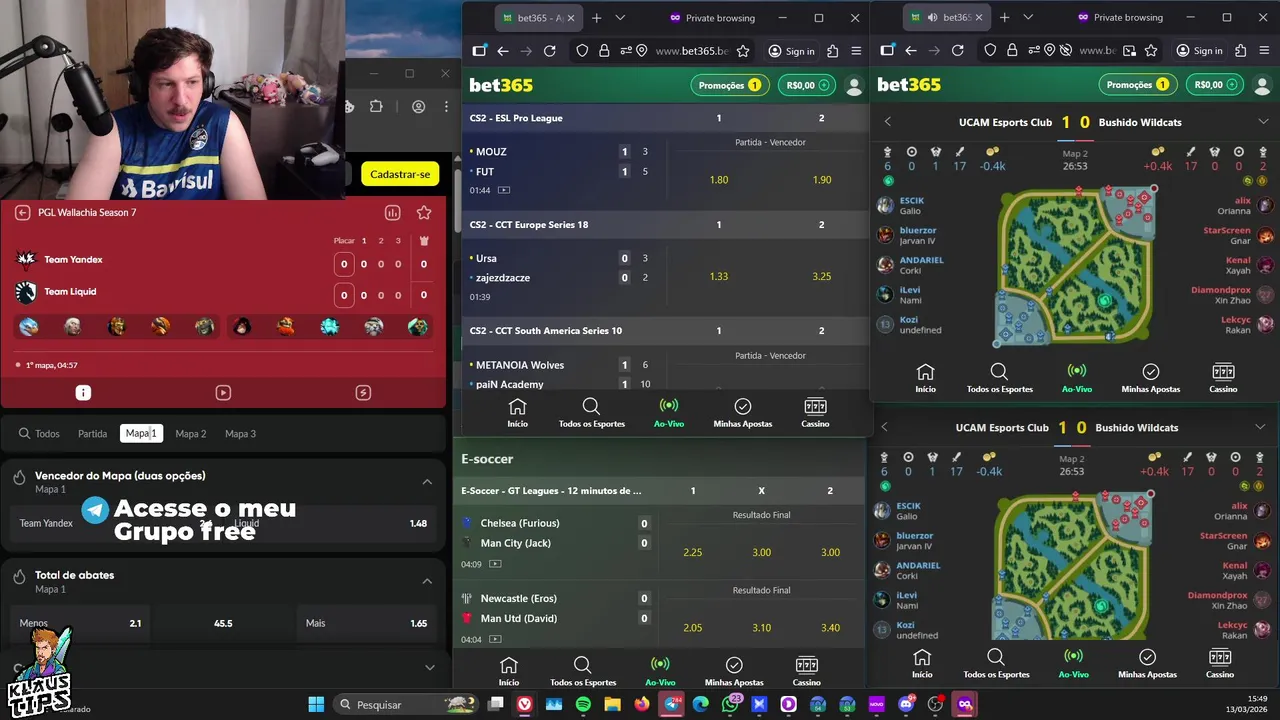Mute the audio-playing bet365 tab in right browser
1280x720 pixels.
coord(932,18)
